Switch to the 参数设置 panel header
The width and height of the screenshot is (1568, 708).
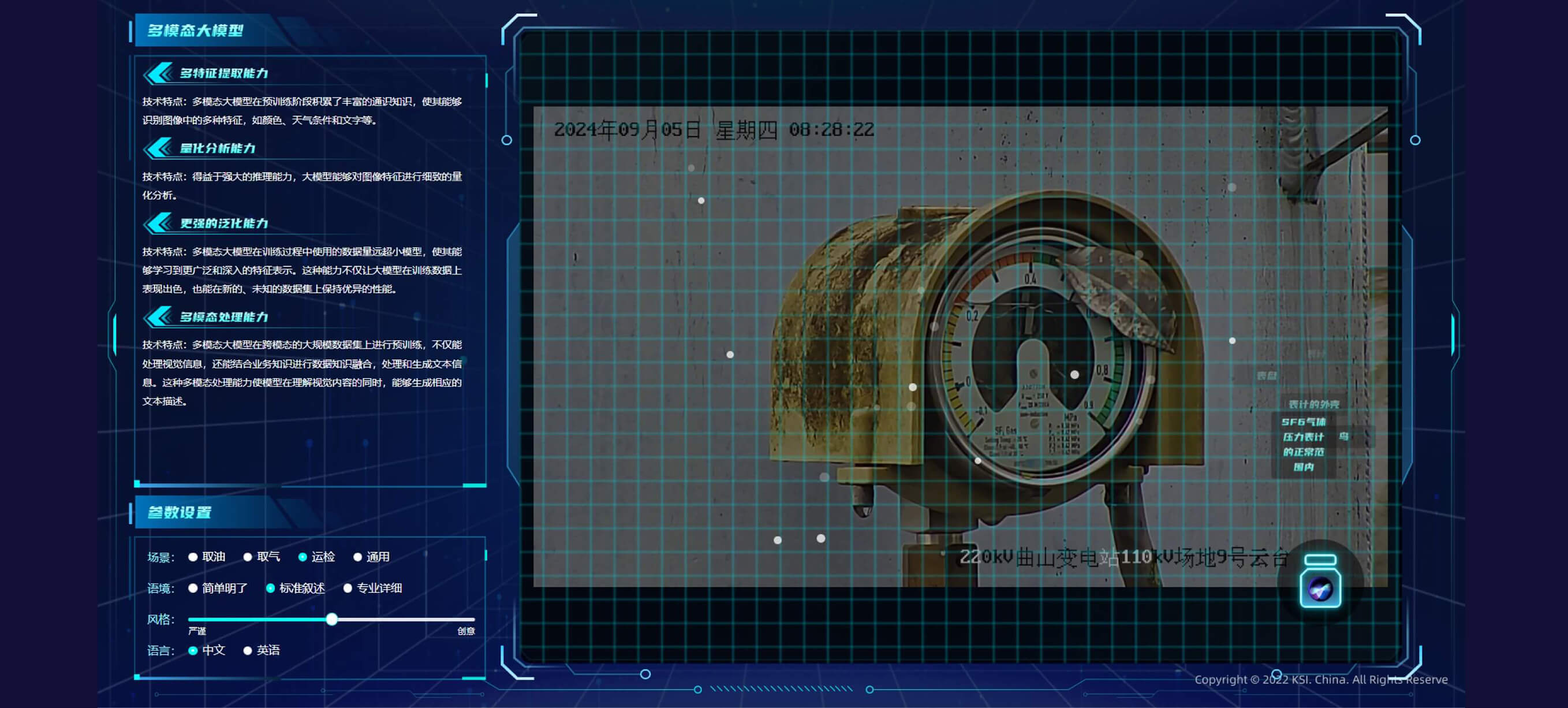(179, 513)
